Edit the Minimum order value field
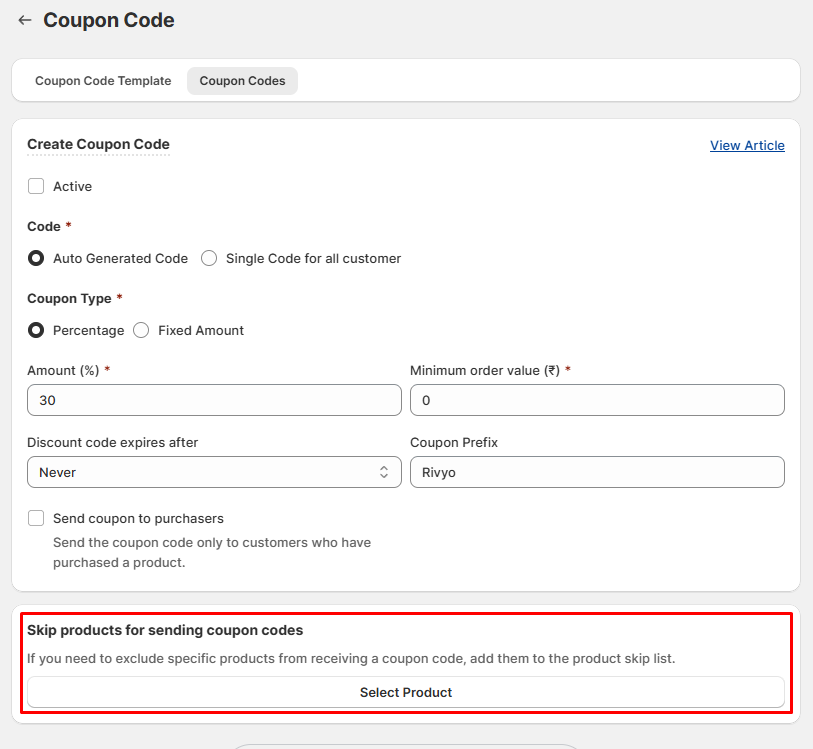This screenshot has height=749, width=813. coord(597,400)
